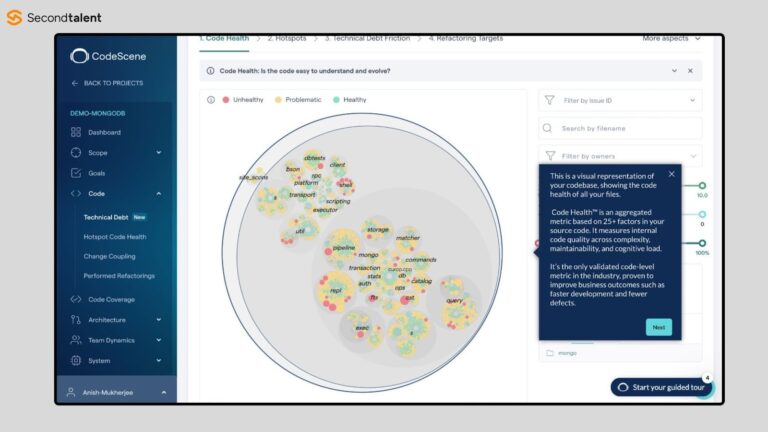Click the pipeline cluster in the map
The image size is (768, 432).
click(x=343, y=247)
